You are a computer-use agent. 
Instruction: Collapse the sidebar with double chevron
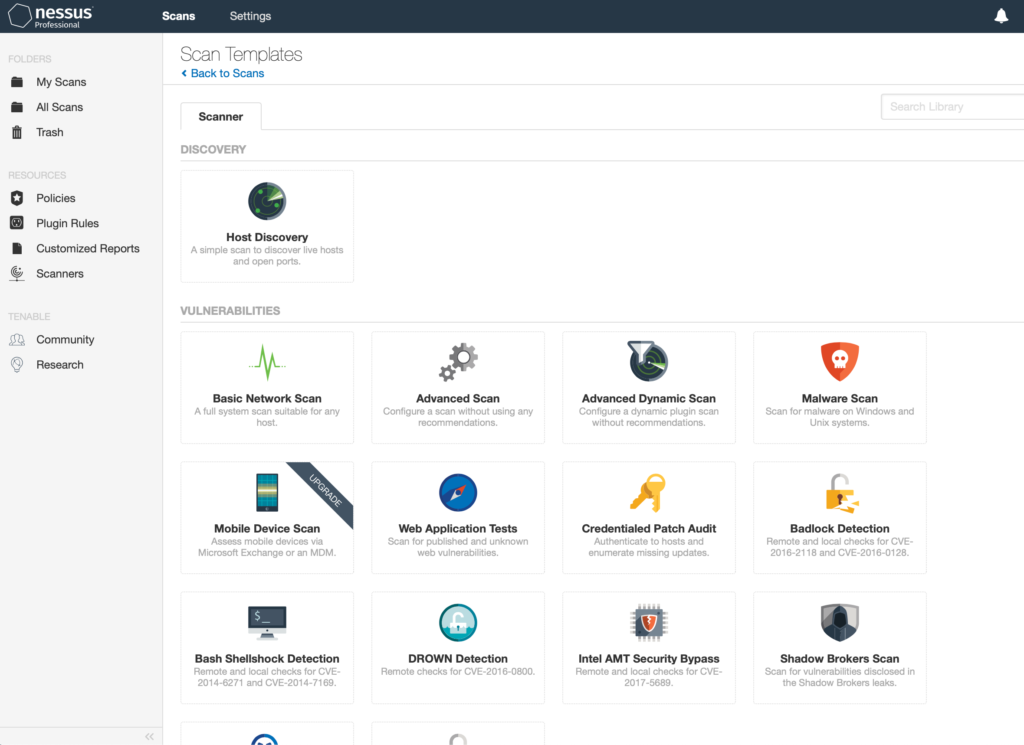150,737
